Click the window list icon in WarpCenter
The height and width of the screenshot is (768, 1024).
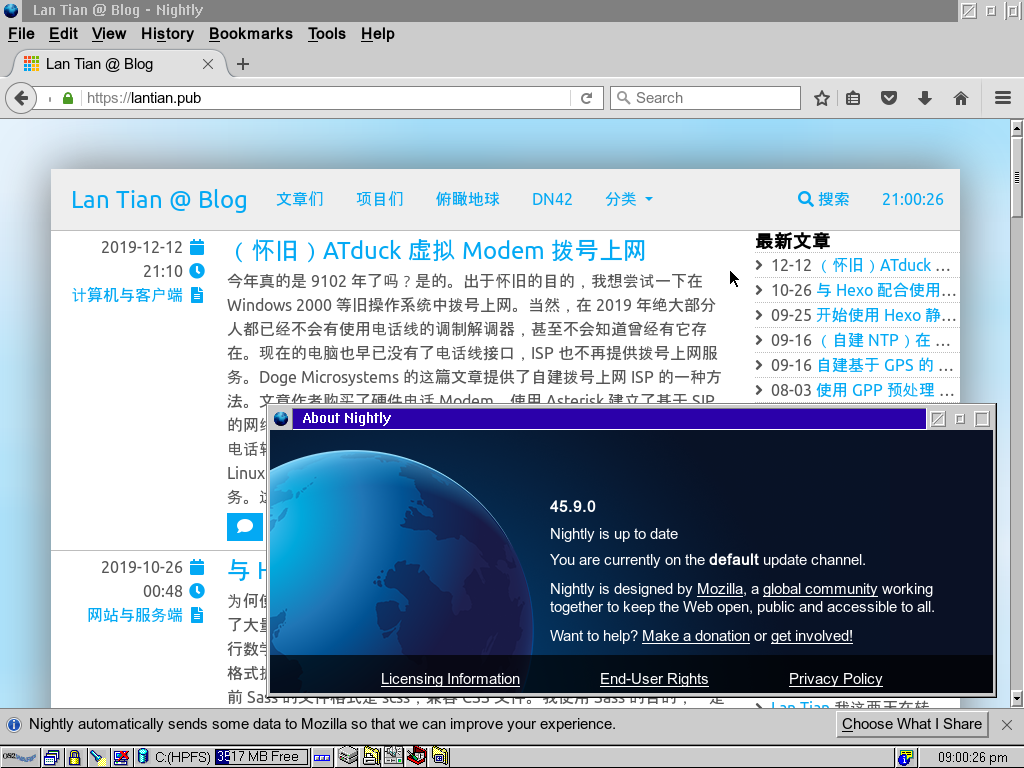coord(52,757)
